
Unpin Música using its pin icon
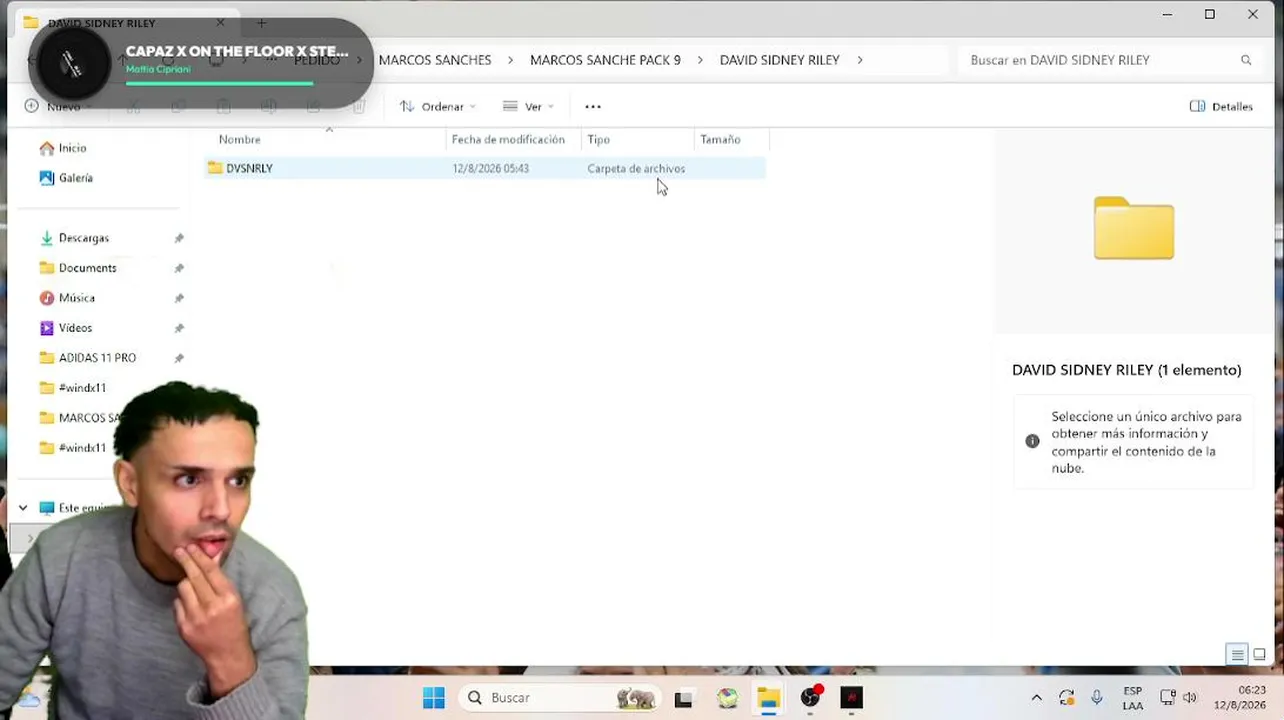(179, 298)
